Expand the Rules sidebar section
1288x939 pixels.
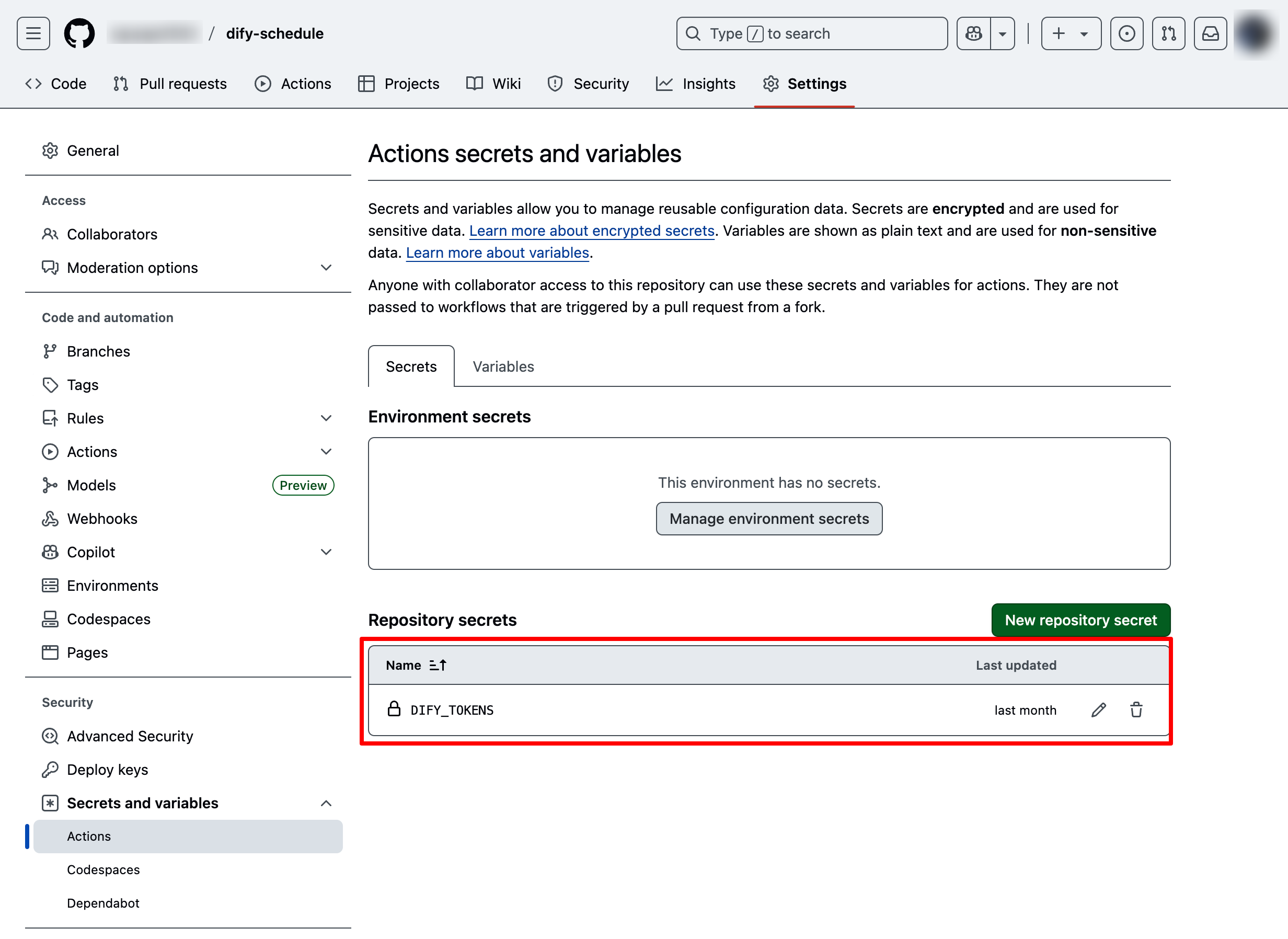[326, 418]
